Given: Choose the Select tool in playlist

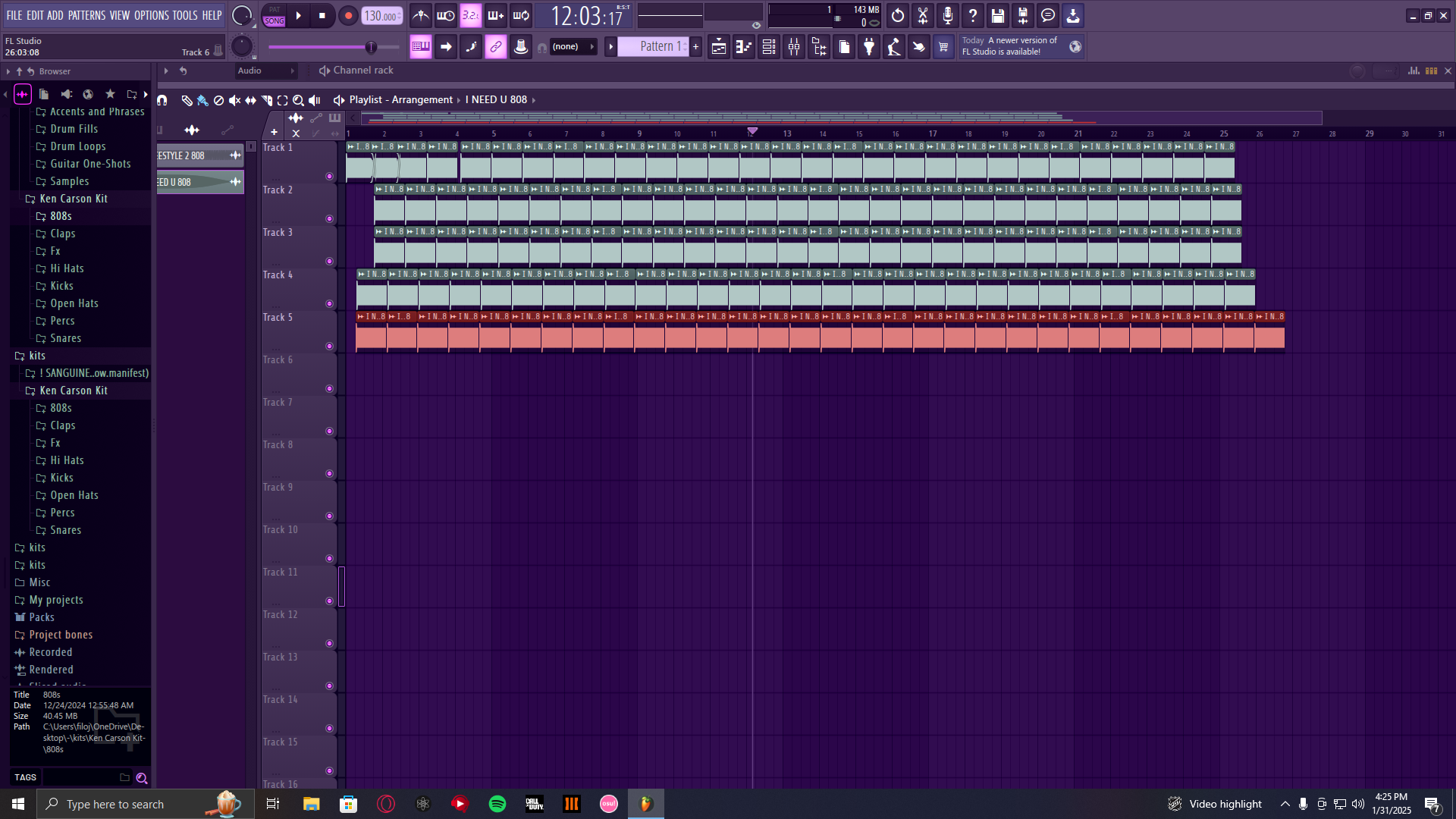Looking at the screenshot, I should point(282,100).
